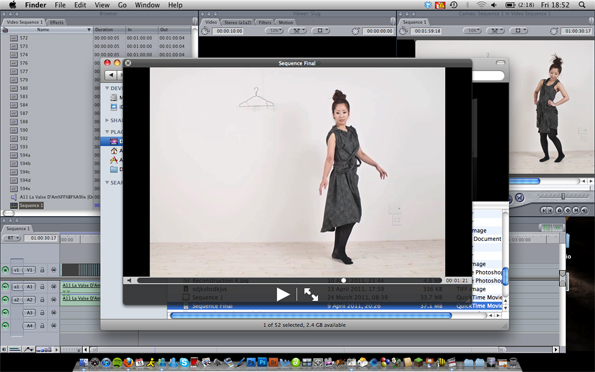Enter full screen with the arrows icon

(x=311, y=295)
